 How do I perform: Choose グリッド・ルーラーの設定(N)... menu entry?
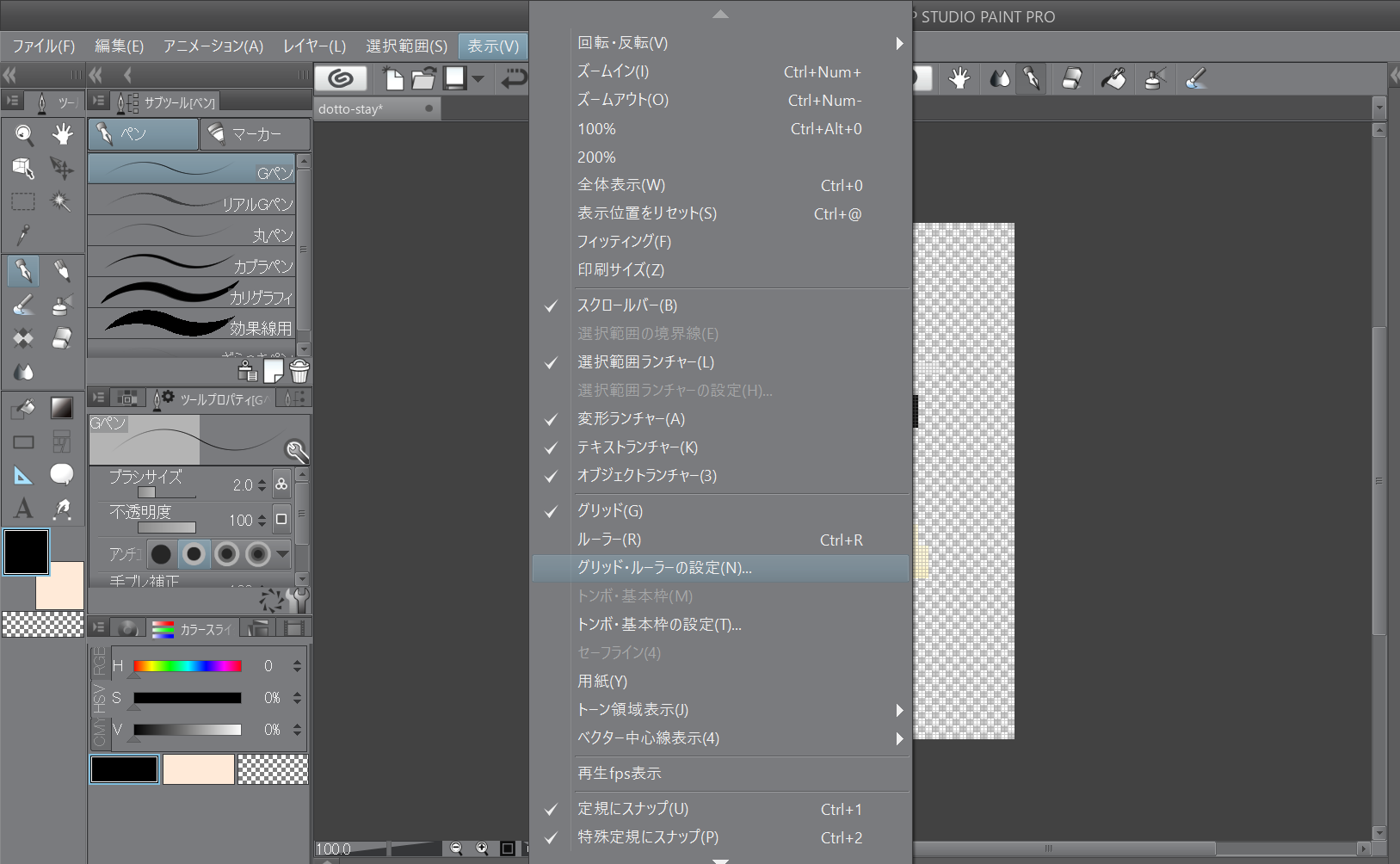721,568
